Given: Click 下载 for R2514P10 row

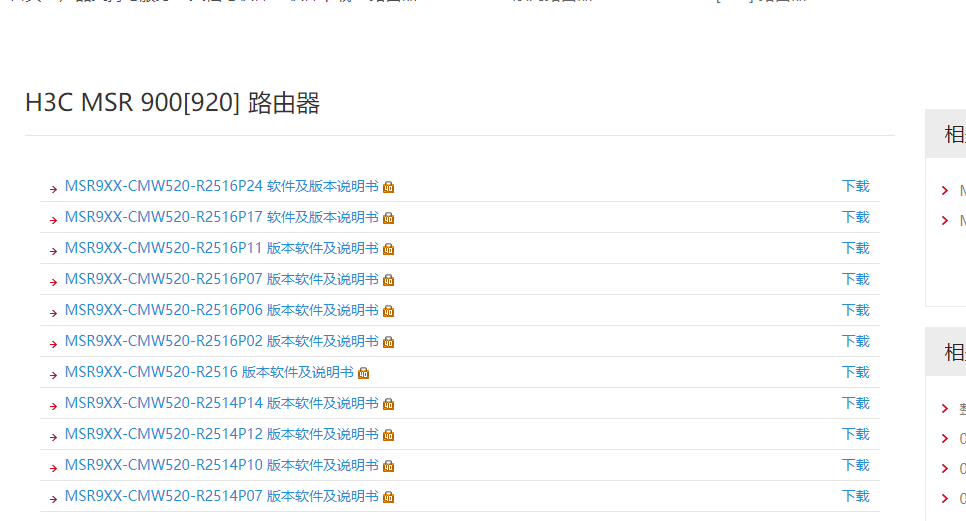Looking at the screenshot, I should tap(856, 465).
